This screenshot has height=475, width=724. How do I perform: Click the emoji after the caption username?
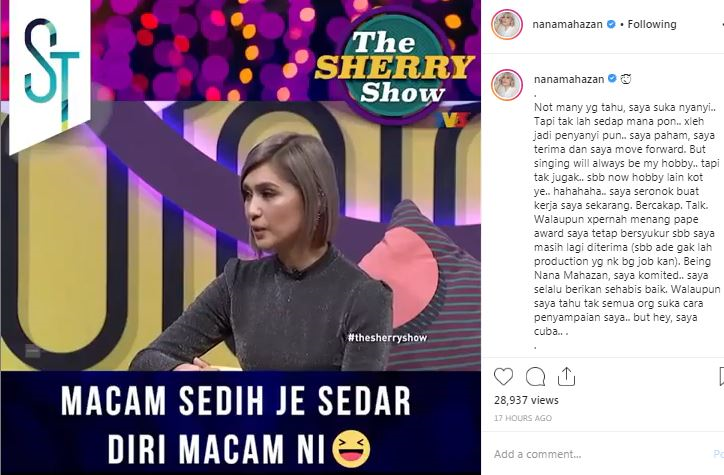point(626,79)
